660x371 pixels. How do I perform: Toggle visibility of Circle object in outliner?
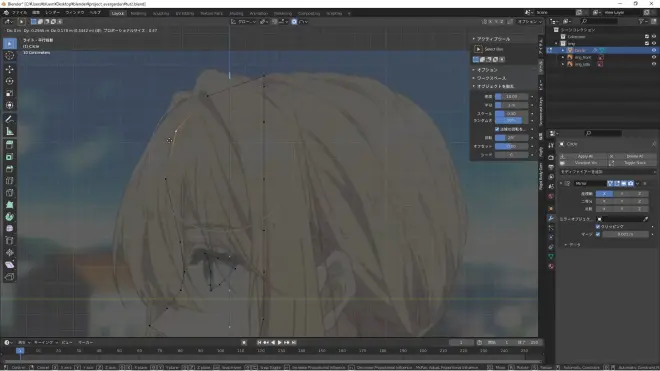click(654, 50)
